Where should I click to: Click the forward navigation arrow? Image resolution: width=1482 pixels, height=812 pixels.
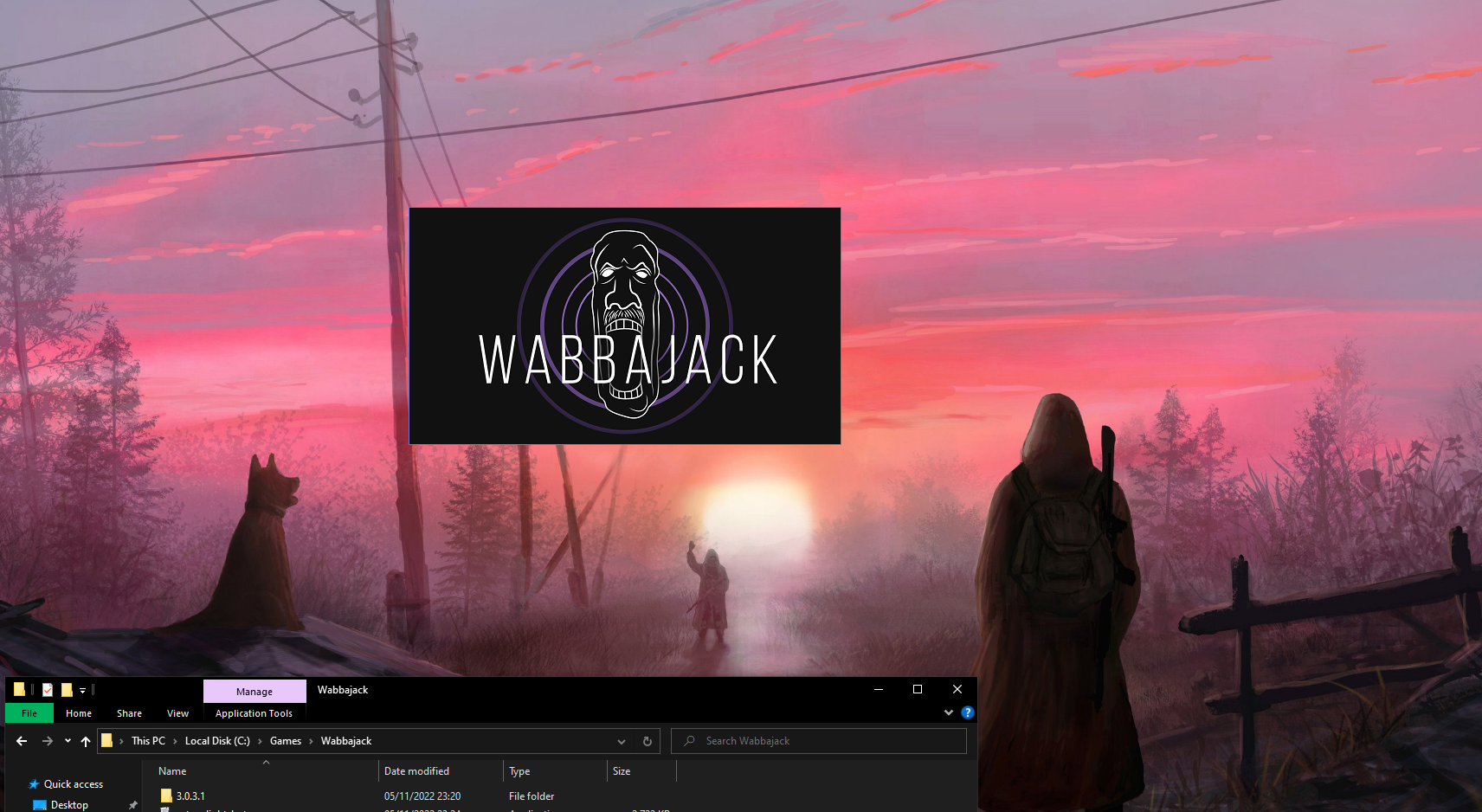pos(48,741)
